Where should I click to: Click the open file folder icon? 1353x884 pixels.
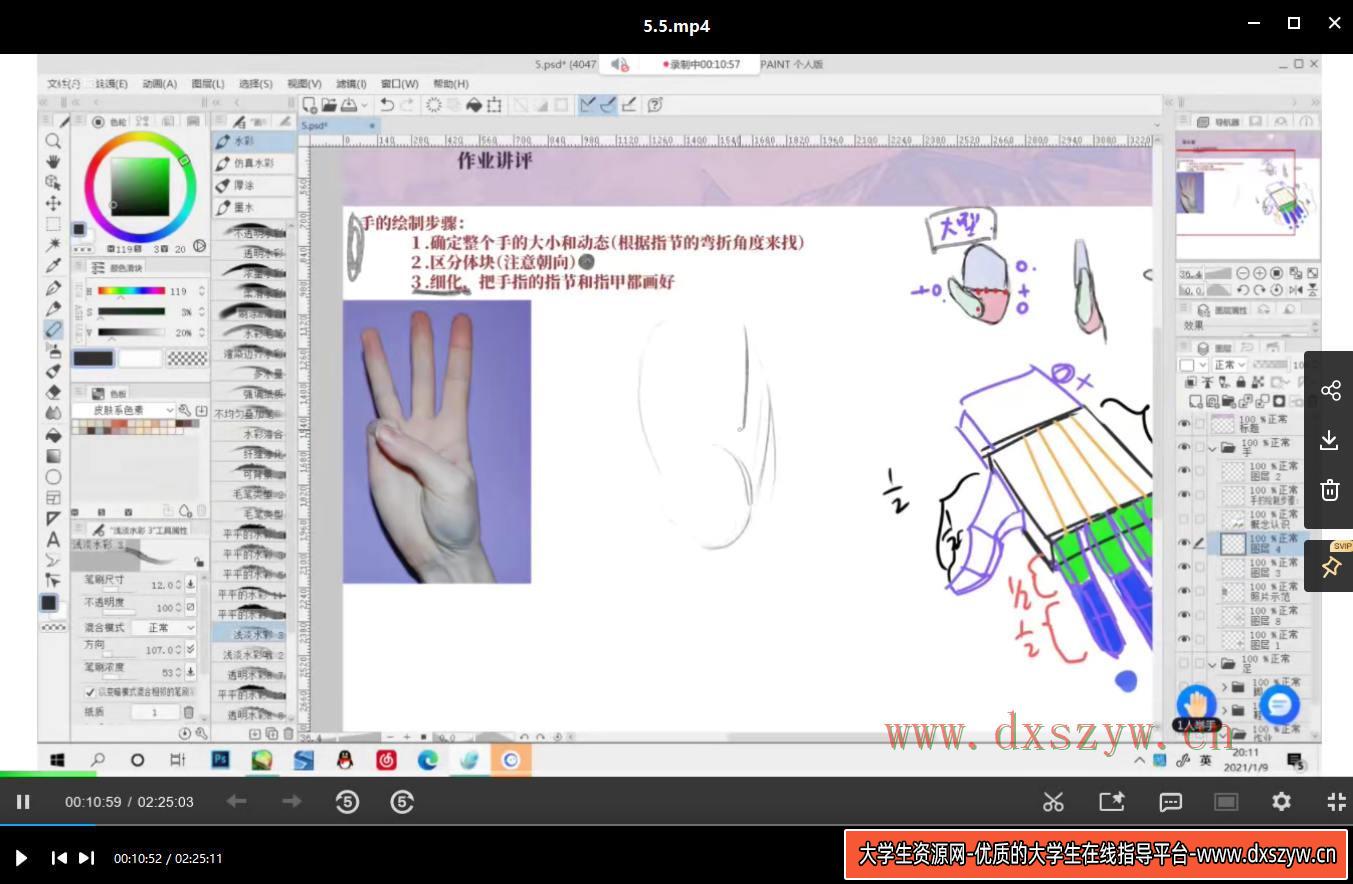click(x=329, y=104)
